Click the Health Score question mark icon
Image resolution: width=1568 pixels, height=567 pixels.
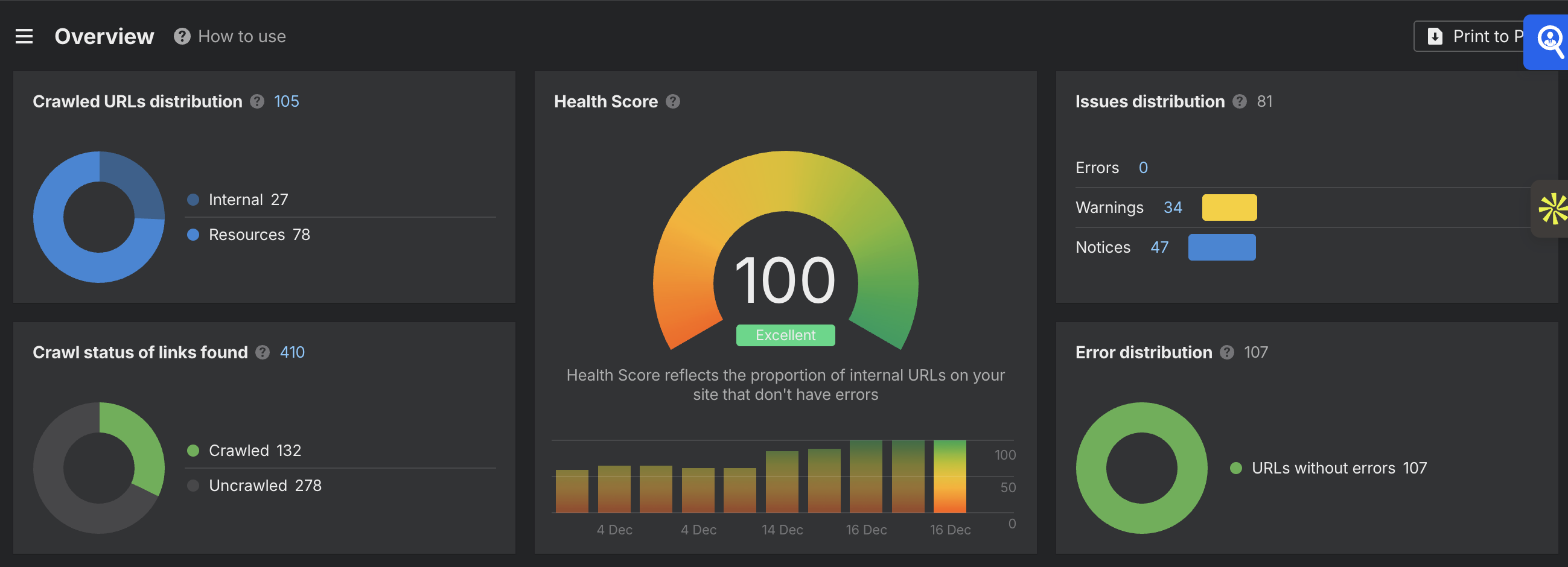click(673, 101)
